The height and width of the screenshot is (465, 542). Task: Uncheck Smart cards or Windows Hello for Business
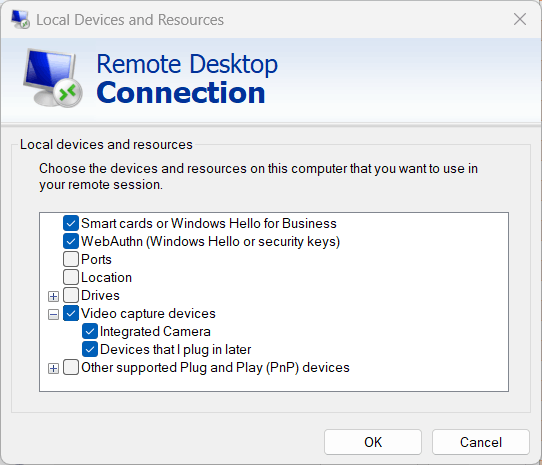click(71, 223)
